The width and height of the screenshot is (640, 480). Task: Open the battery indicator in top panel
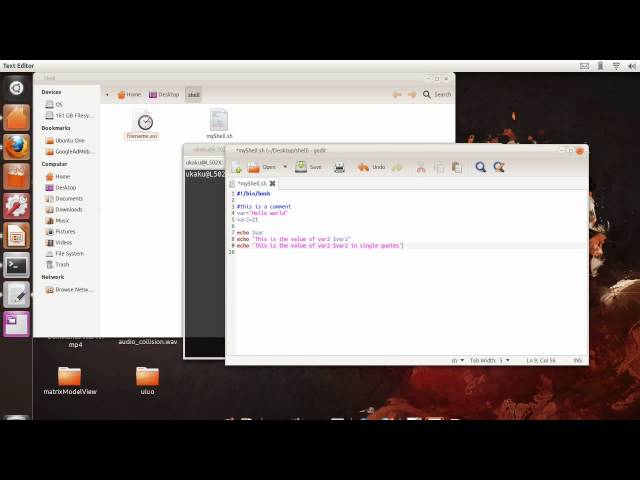(600, 66)
